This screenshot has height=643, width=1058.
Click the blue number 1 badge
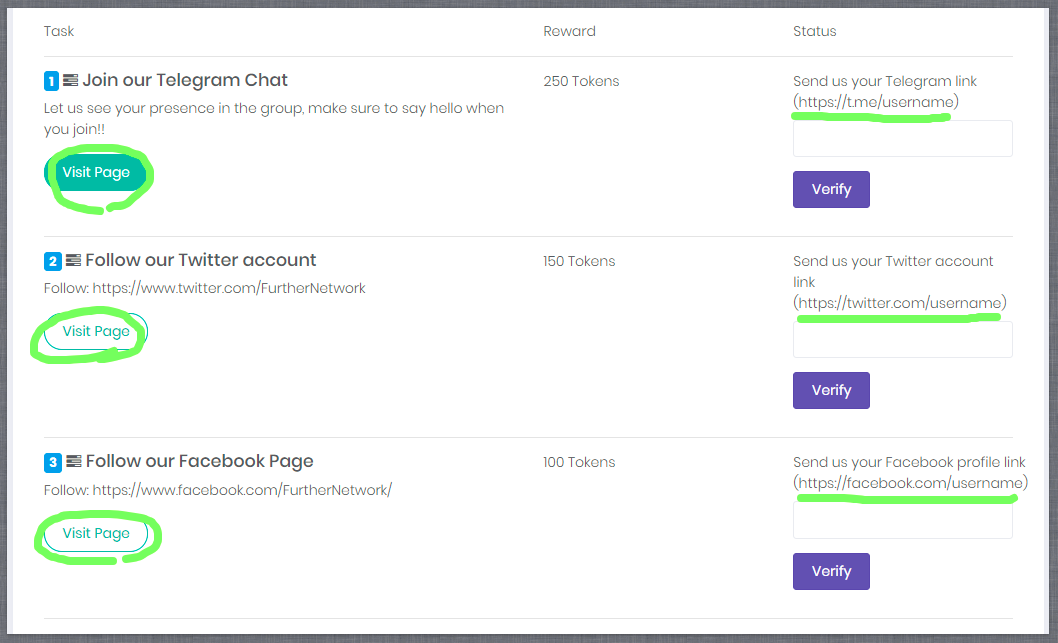52,81
